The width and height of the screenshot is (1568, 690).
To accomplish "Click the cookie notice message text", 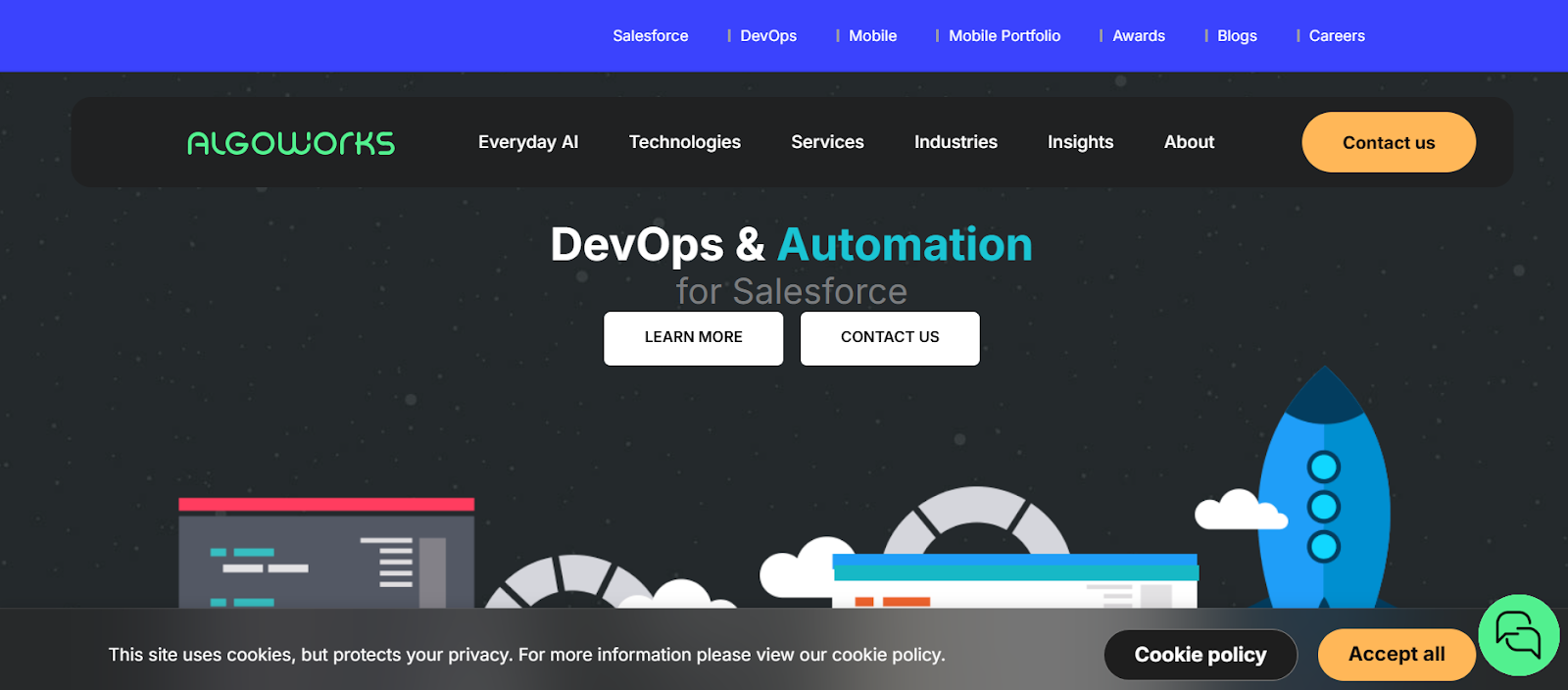I will 527,655.
